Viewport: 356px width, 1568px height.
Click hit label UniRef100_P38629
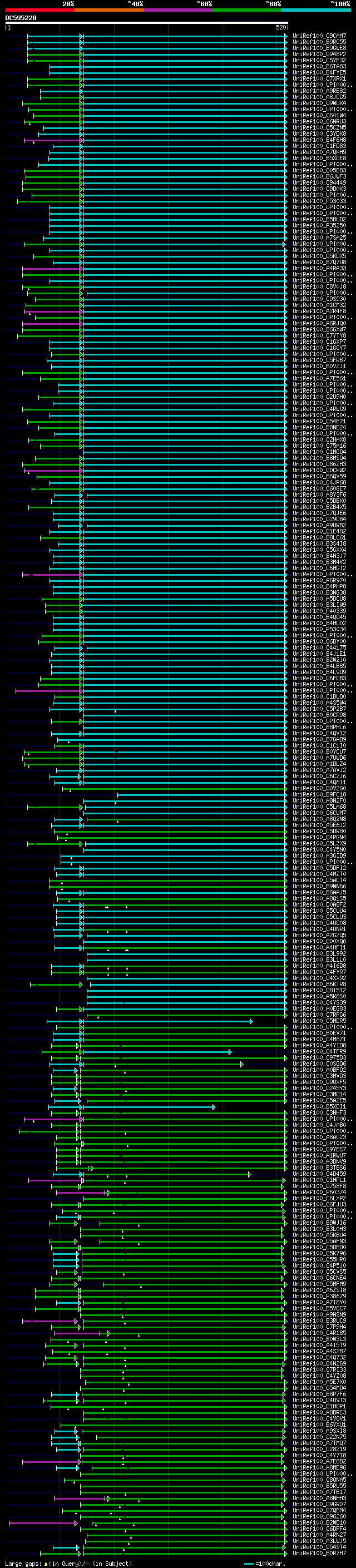(319, 1297)
